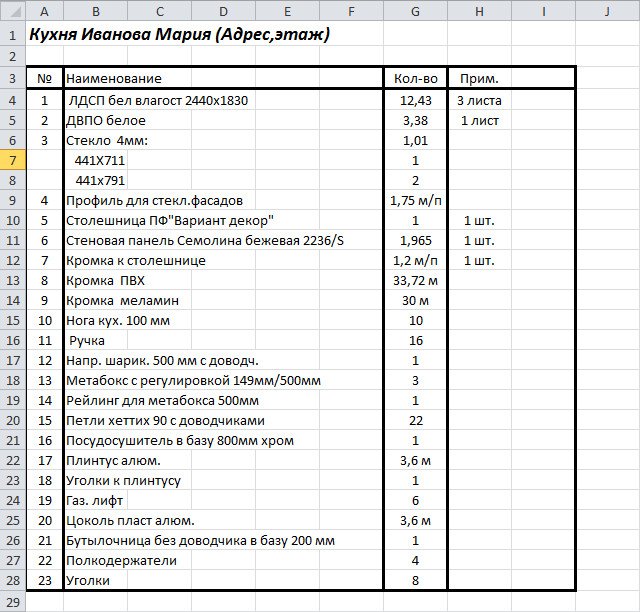The width and height of the screenshot is (640, 612).
Task: Click column J header
Action: tap(607, 11)
